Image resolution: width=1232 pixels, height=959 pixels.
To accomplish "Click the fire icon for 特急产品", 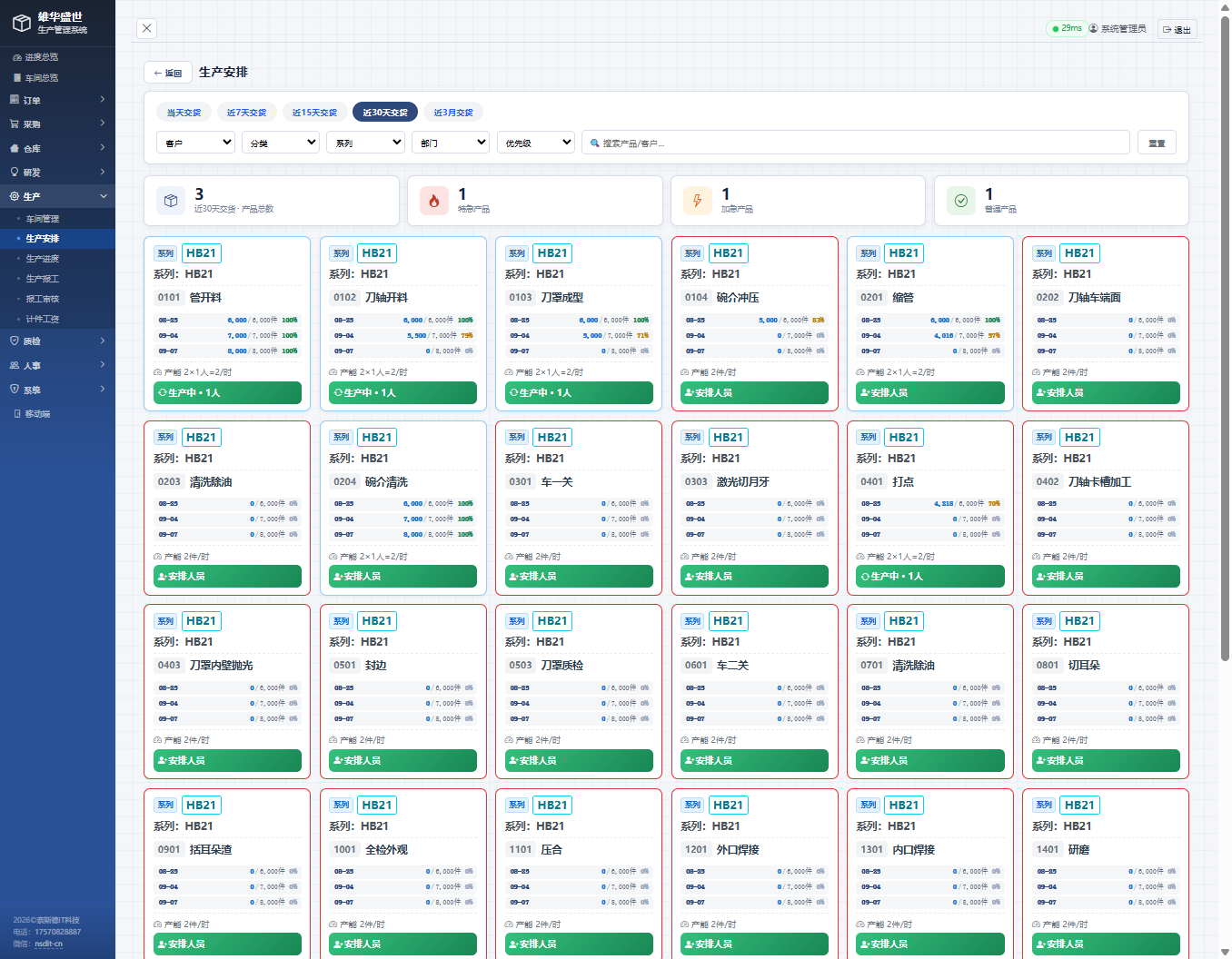I will [434, 201].
